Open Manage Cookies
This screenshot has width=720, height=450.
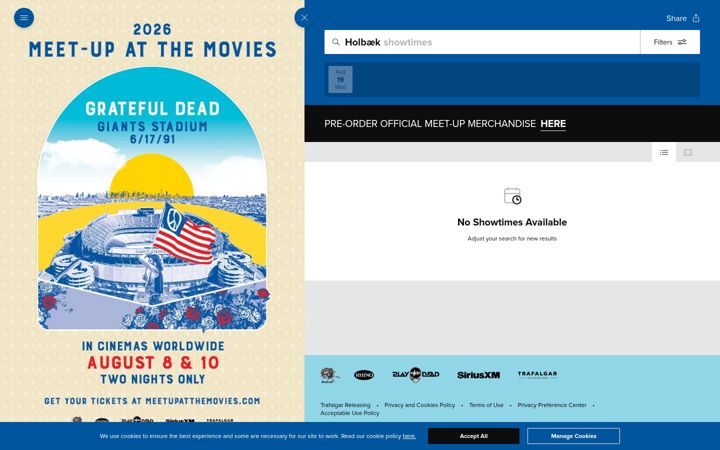(574, 436)
